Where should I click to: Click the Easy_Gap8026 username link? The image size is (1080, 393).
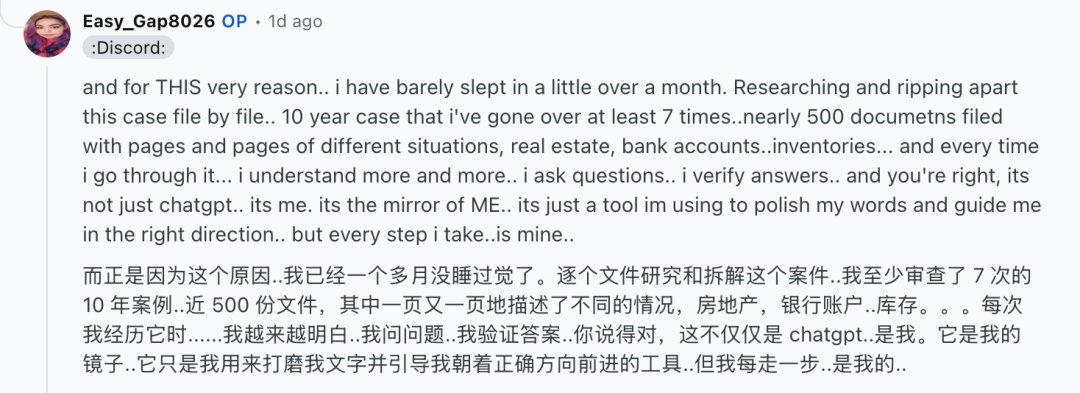149,21
